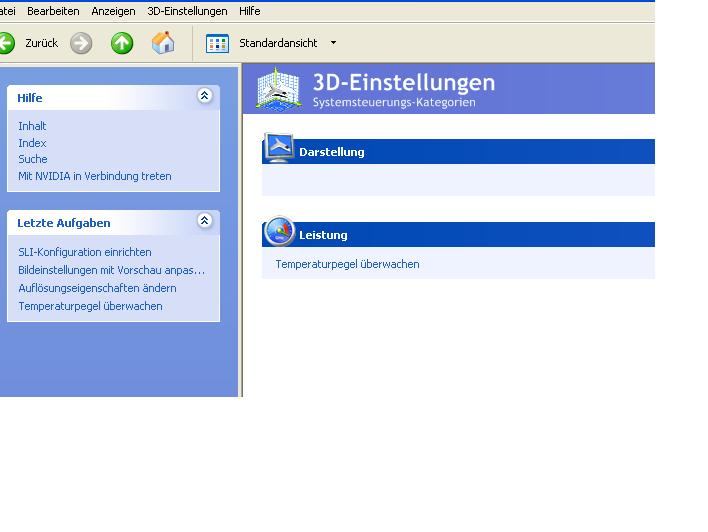This screenshot has height=532, width=708.
Task: Open the Suche help link
Action: click(x=33, y=159)
